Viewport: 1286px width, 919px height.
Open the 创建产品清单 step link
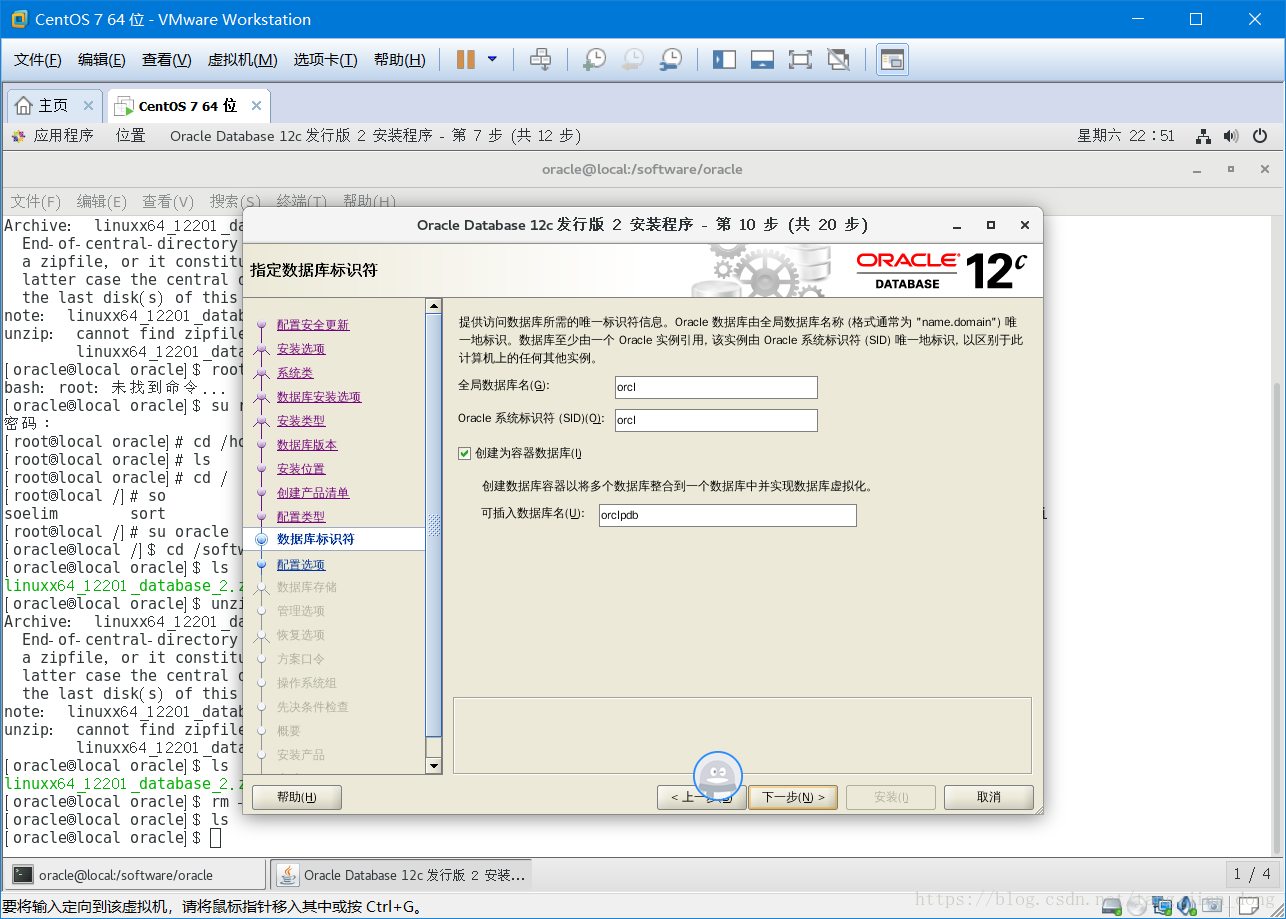pos(313,493)
